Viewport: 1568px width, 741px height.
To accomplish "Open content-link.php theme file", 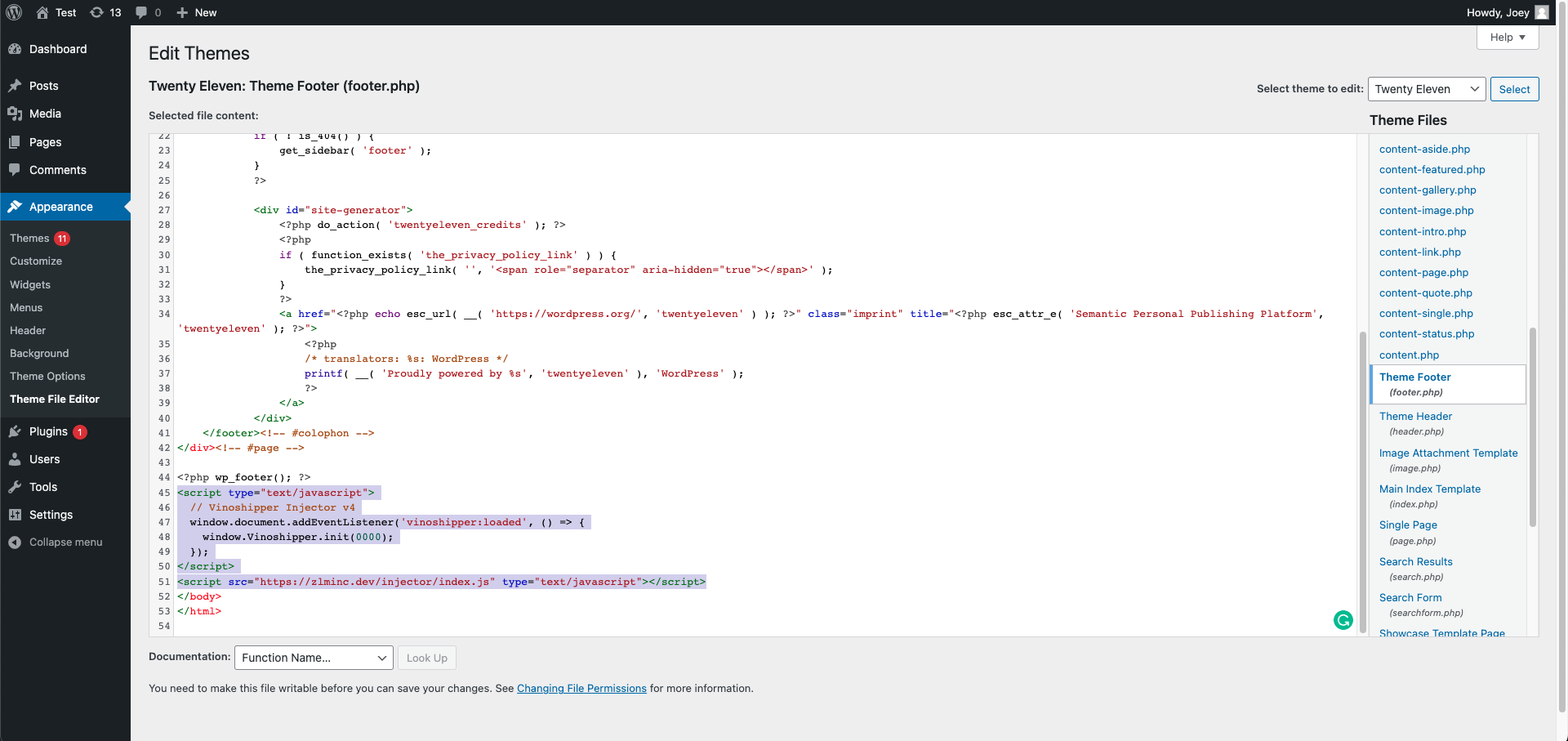I will [1420, 252].
